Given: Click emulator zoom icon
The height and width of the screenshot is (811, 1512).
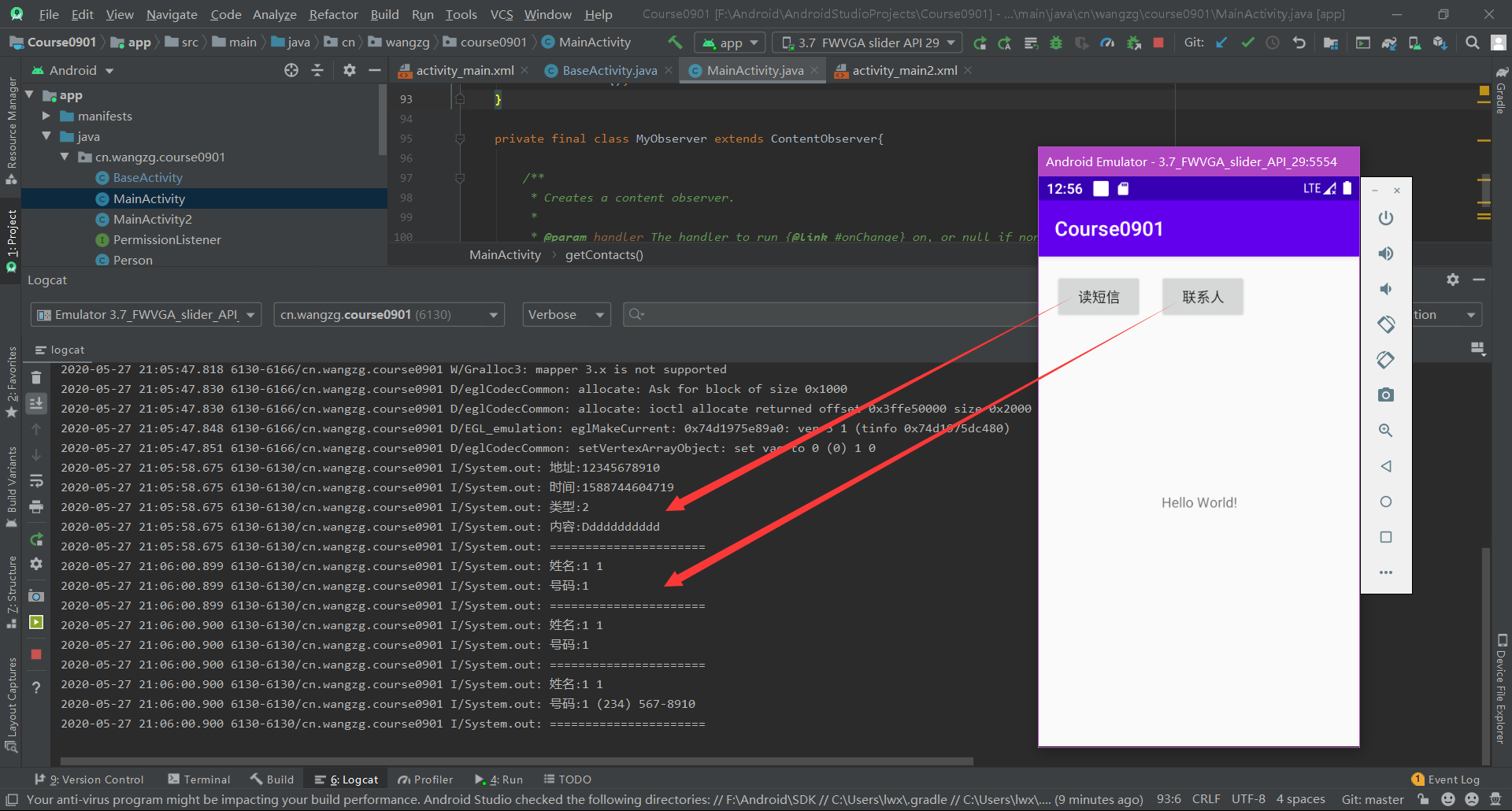Looking at the screenshot, I should tap(1386, 431).
